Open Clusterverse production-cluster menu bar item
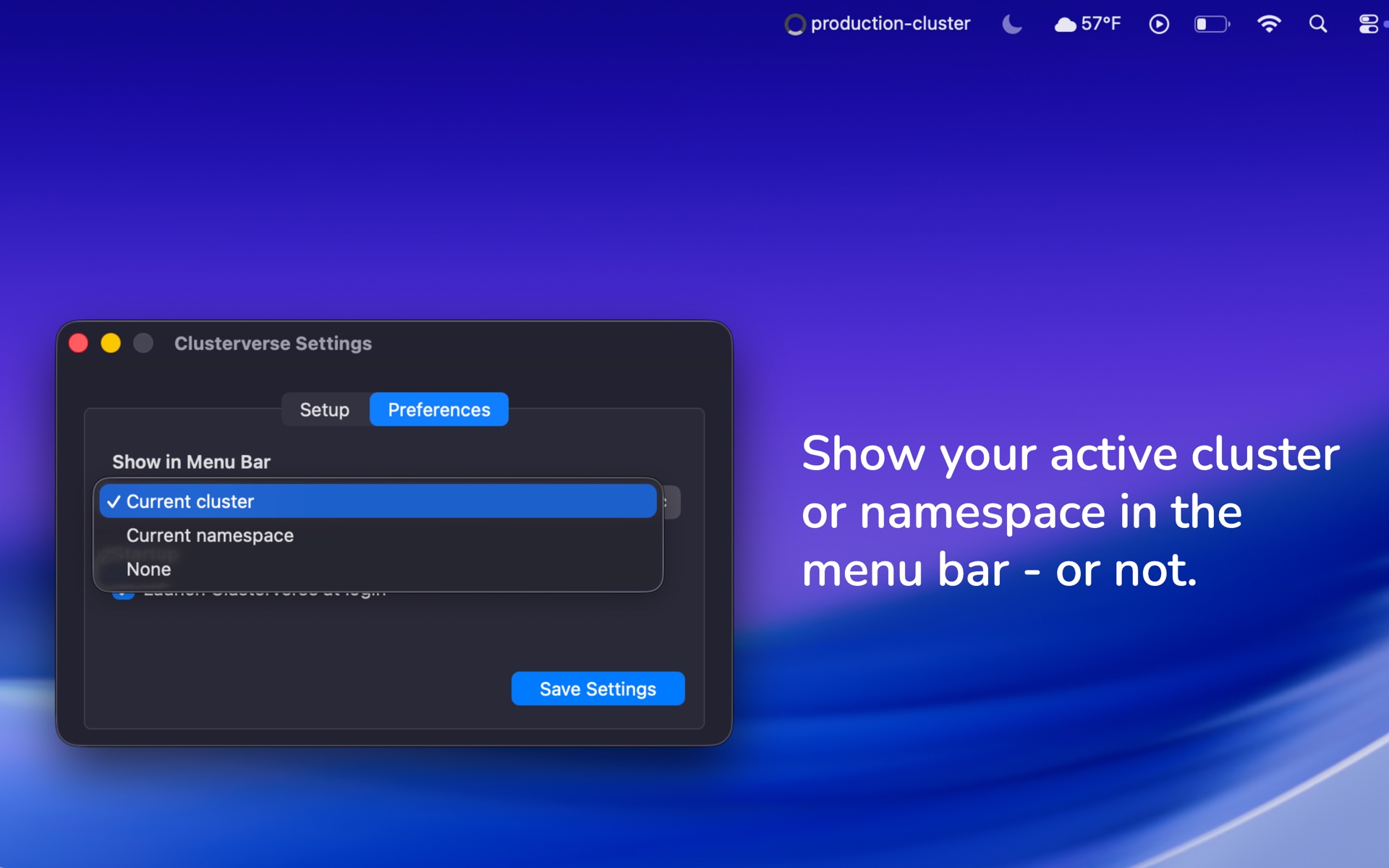This screenshot has height=868, width=1389. click(877, 24)
